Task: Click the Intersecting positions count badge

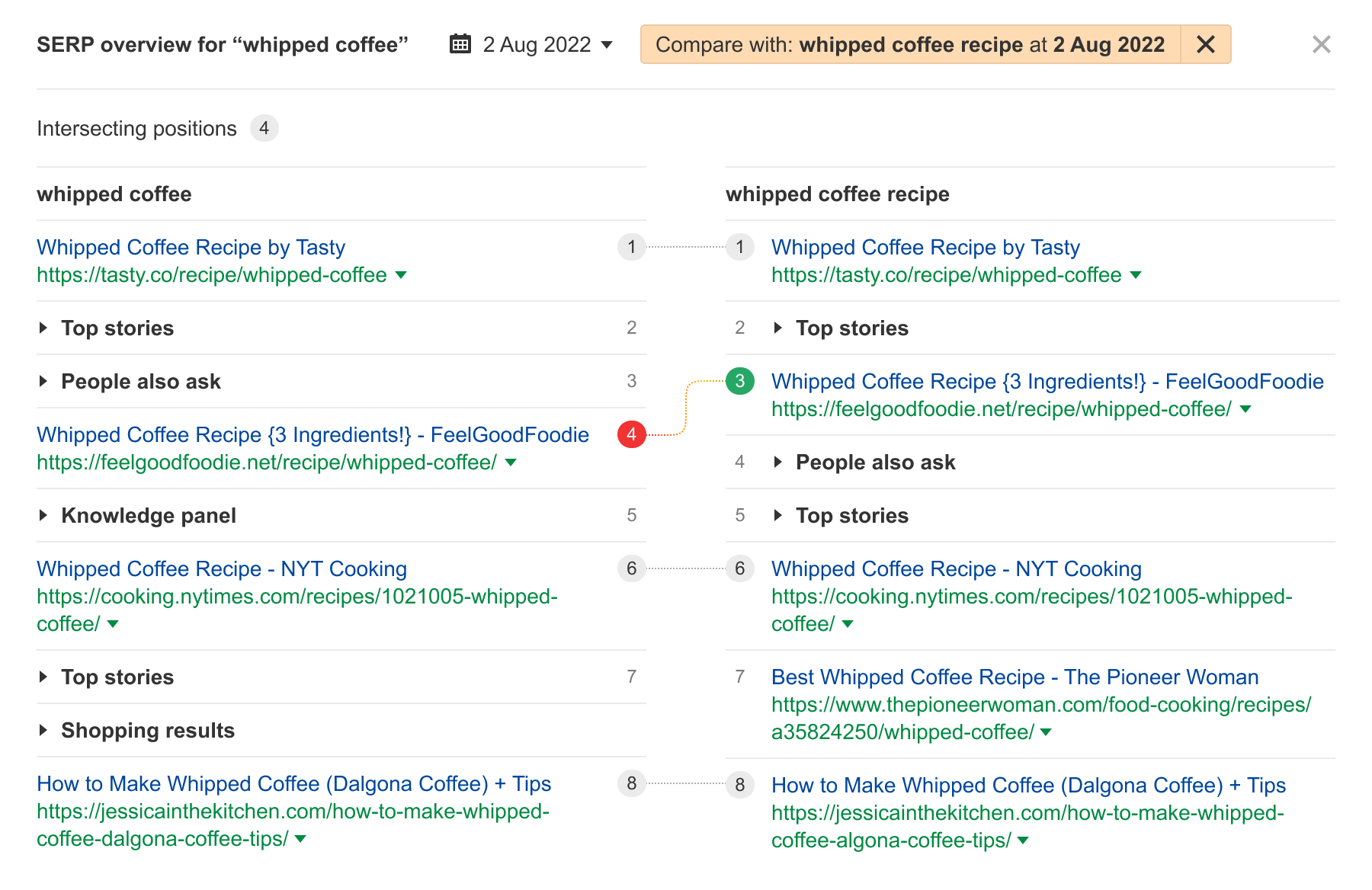Action: [264, 128]
